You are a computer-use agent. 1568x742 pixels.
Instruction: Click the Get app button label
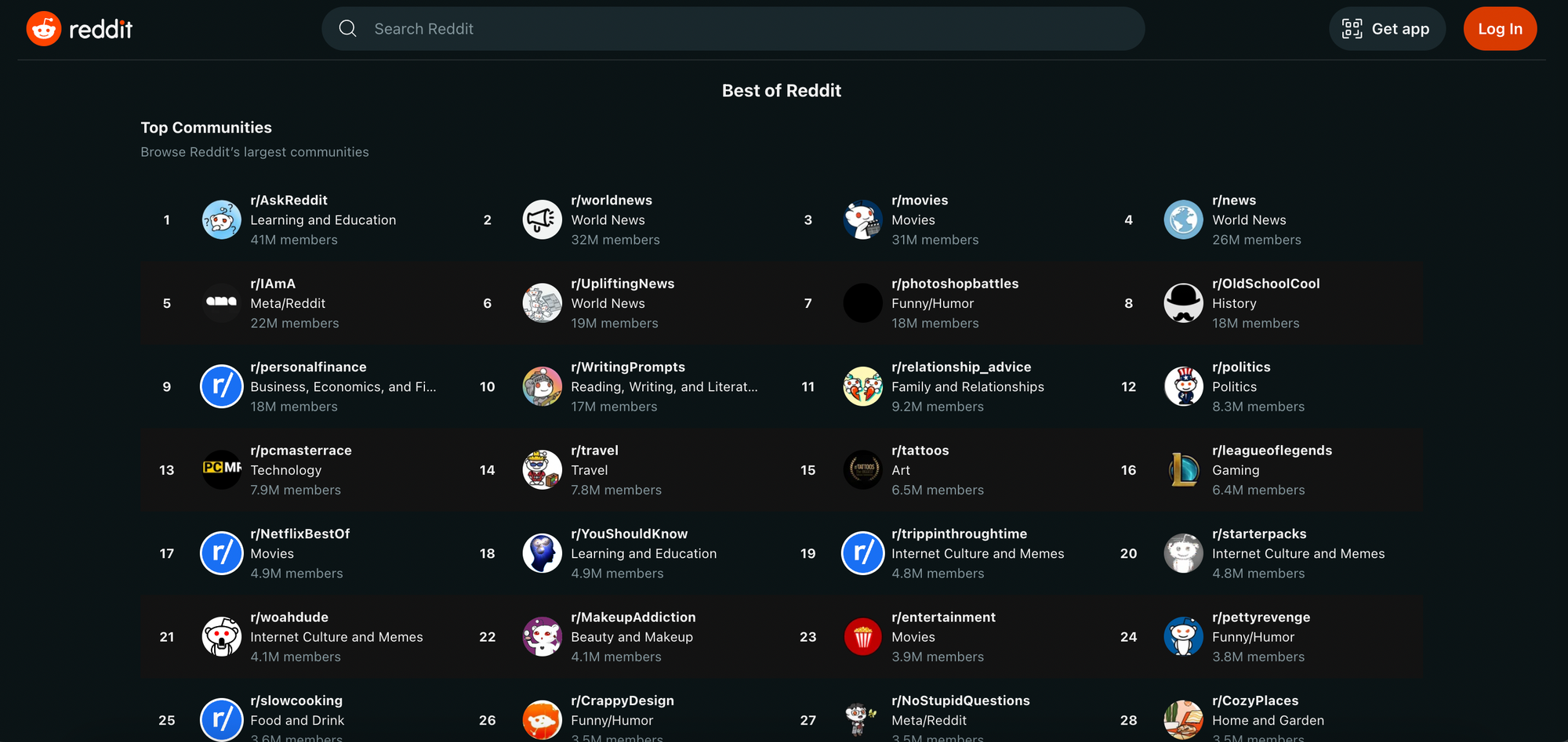click(1400, 29)
